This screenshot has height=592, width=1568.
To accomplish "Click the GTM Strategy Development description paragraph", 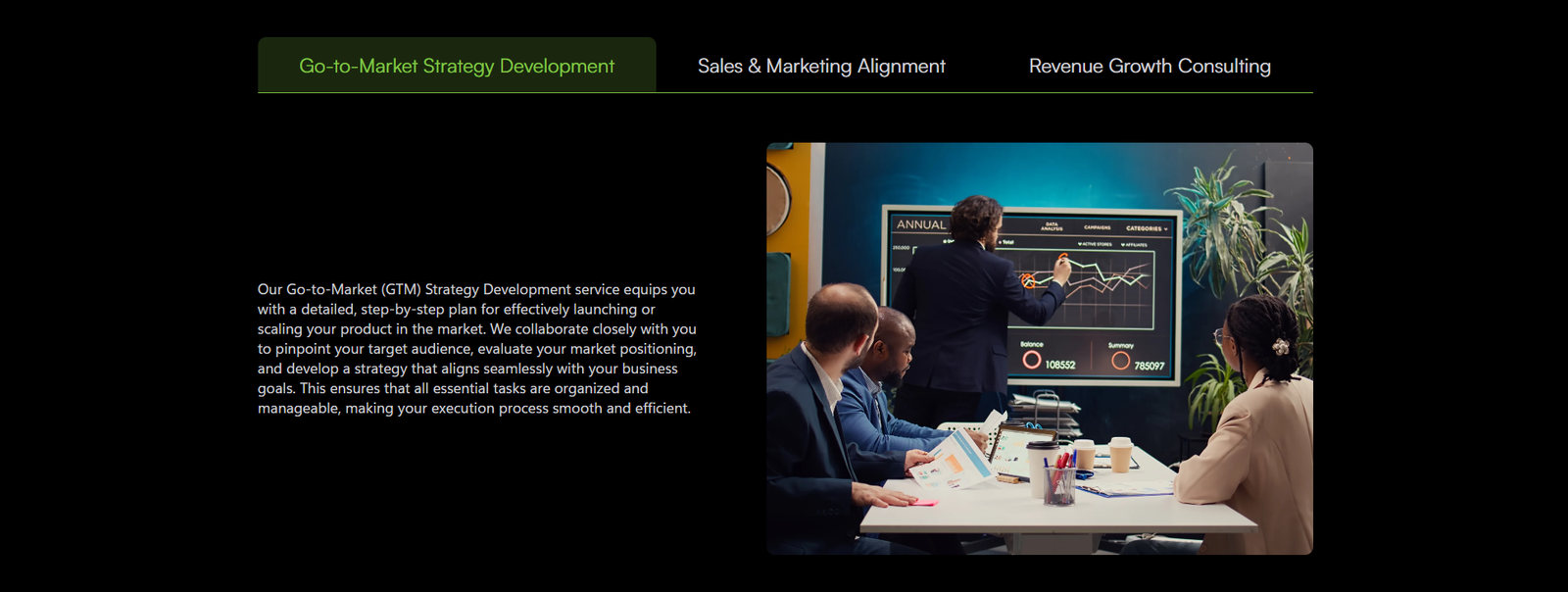I will tap(477, 349).
